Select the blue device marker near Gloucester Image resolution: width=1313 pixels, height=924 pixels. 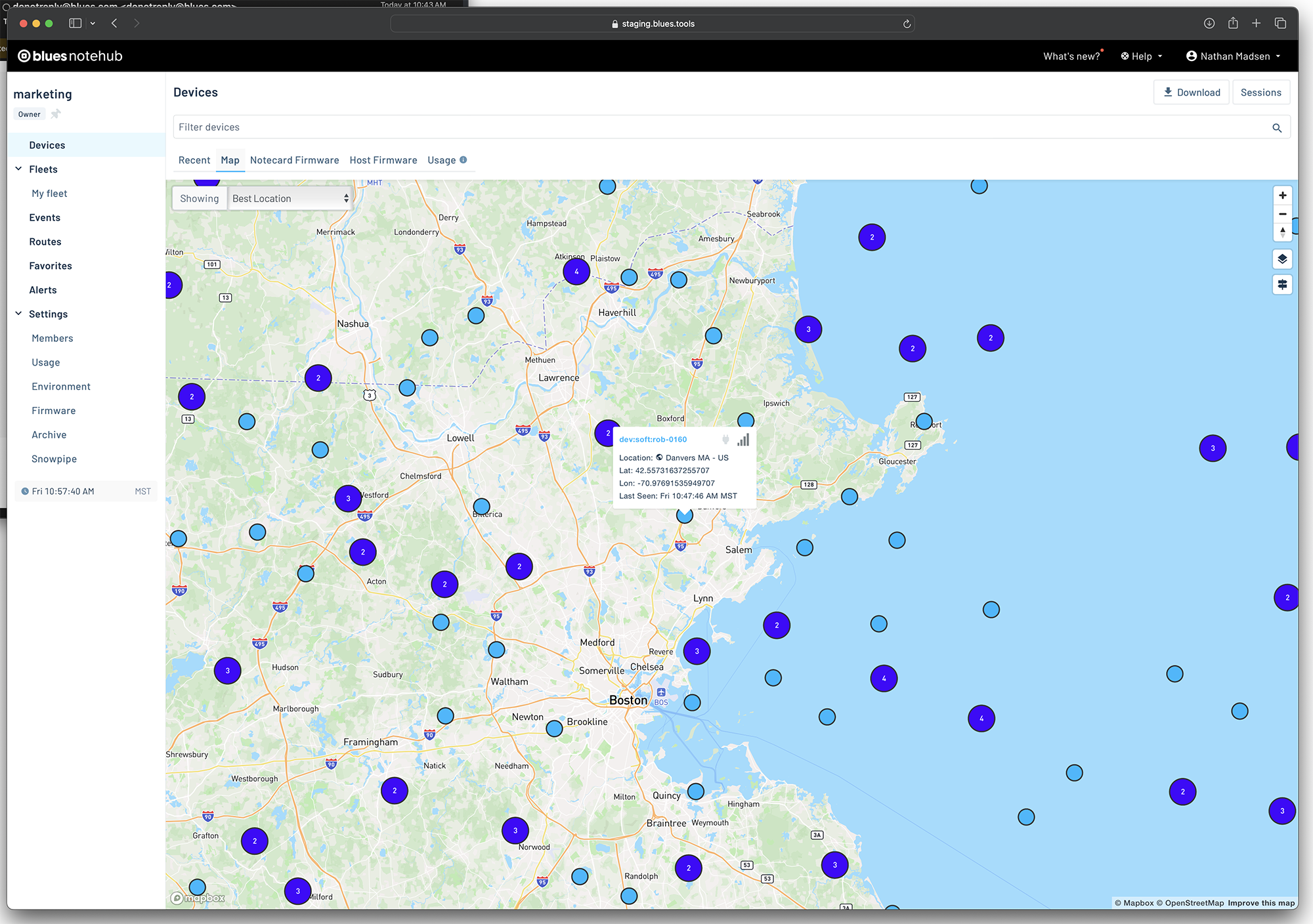pyautogui.click(x=850, y=497)
